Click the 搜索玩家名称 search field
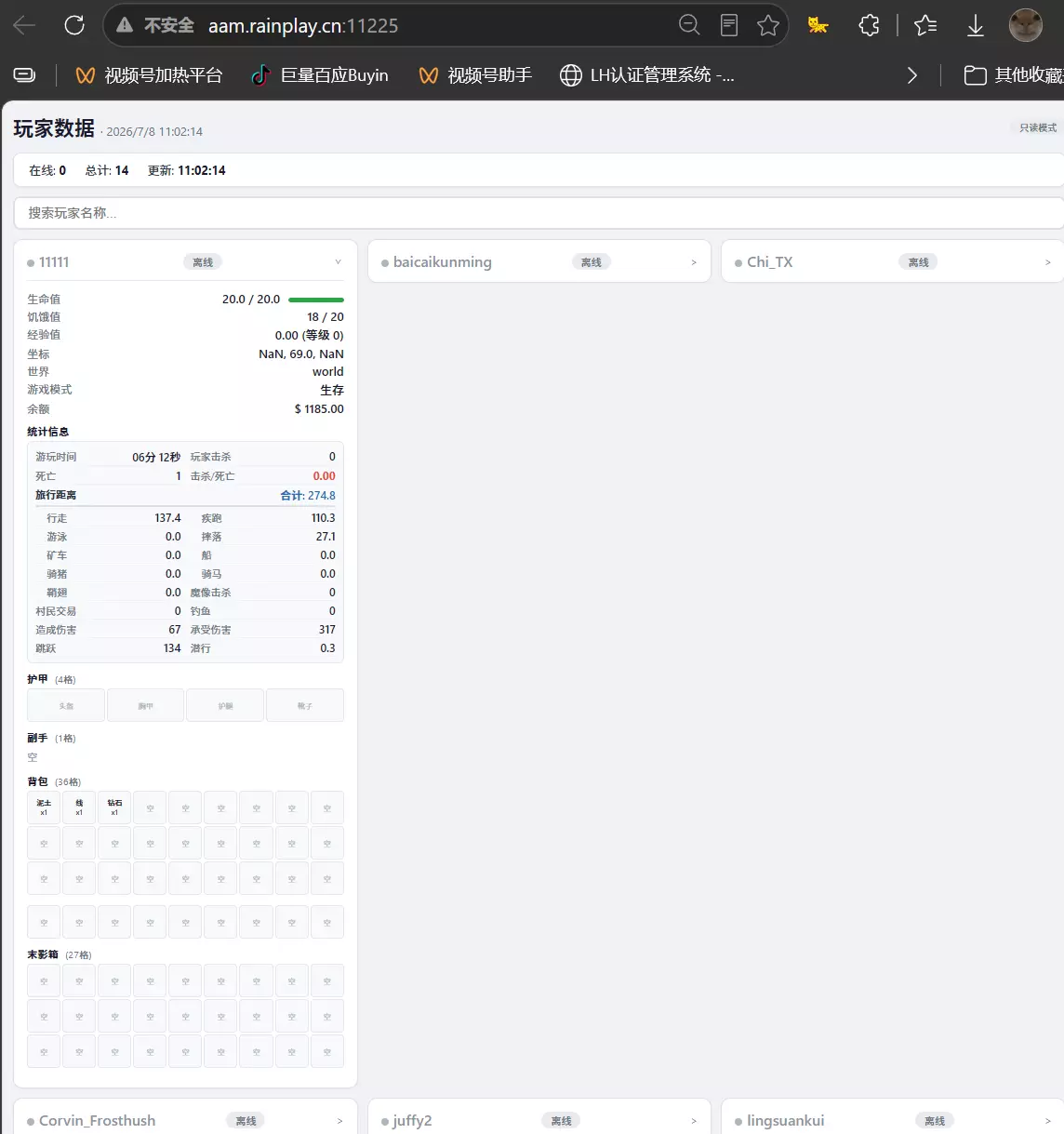Viewport: 1064px width, 1134px height. (x=539, y=213)
